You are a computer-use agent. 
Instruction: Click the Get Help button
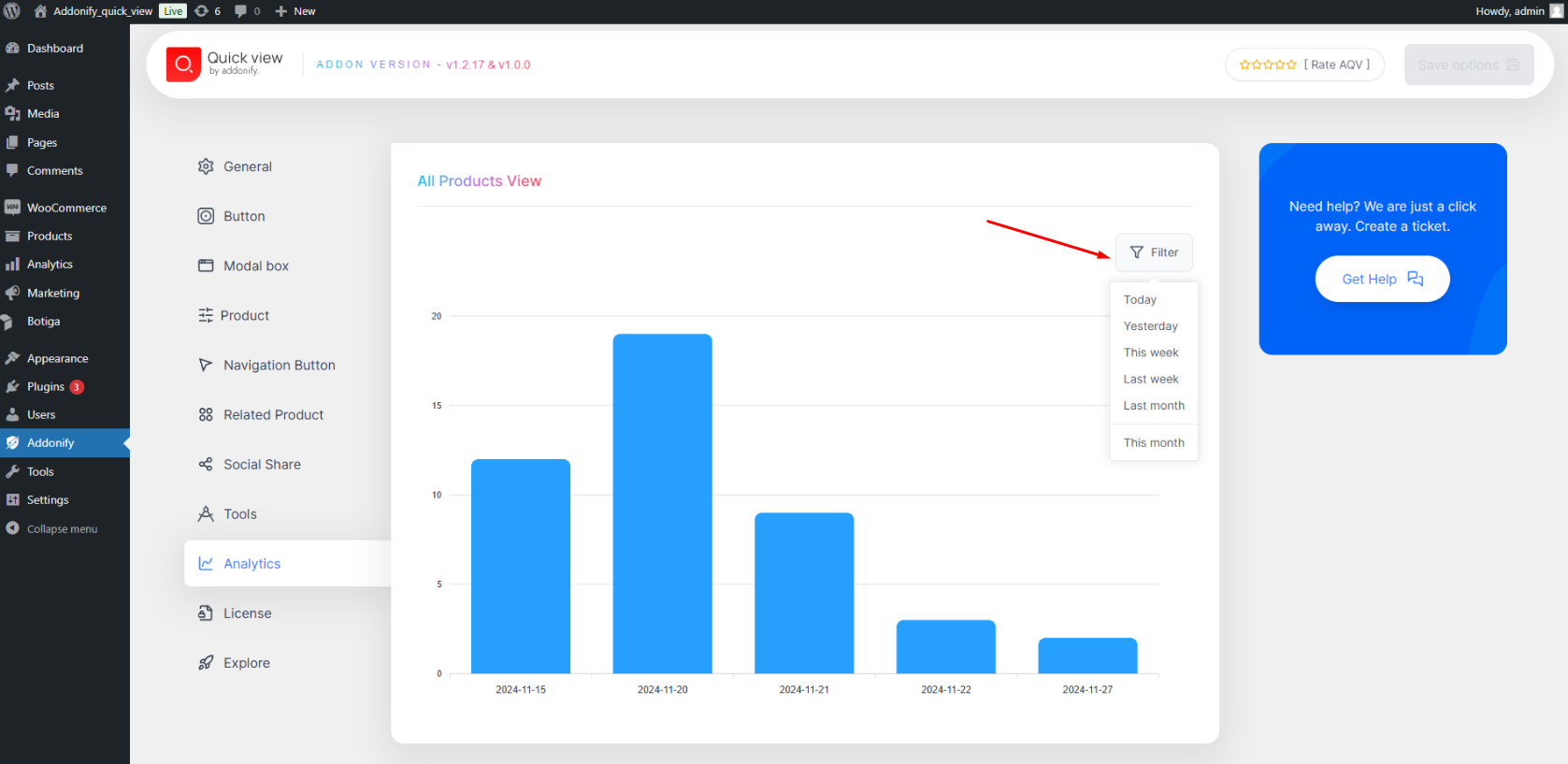pyautogui.click(x=1382, y=279)
